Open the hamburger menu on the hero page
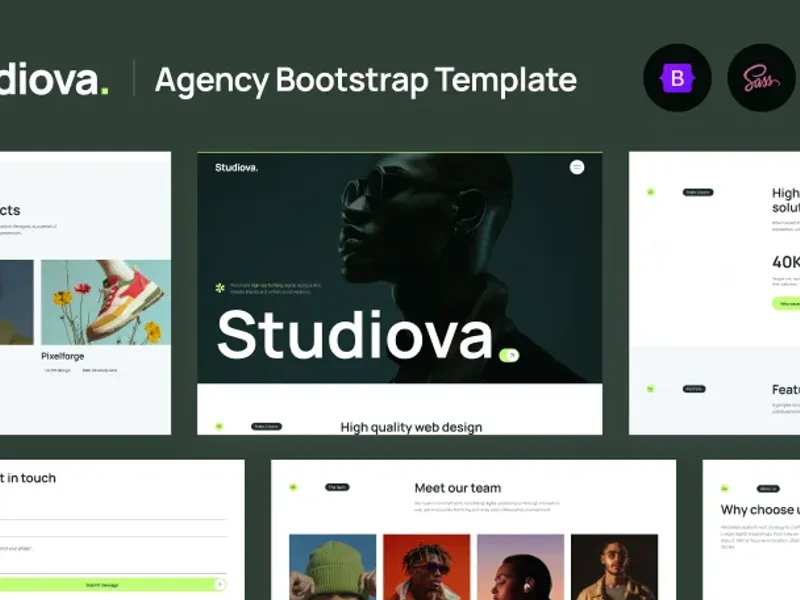The height and width of the screenshot is (600, 800). click(577, 168)
